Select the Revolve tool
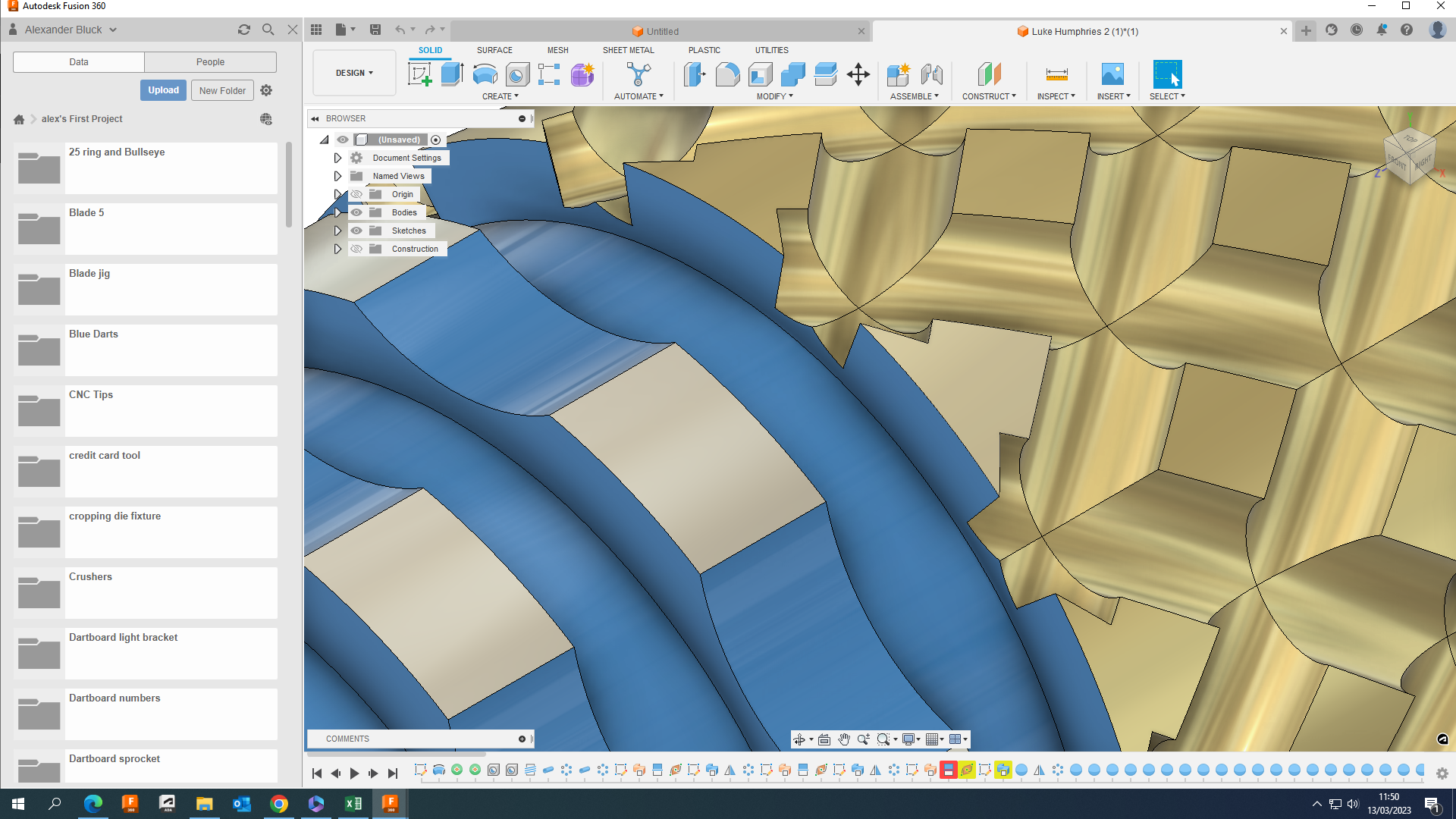1456x819 pixels. [485, 74]
